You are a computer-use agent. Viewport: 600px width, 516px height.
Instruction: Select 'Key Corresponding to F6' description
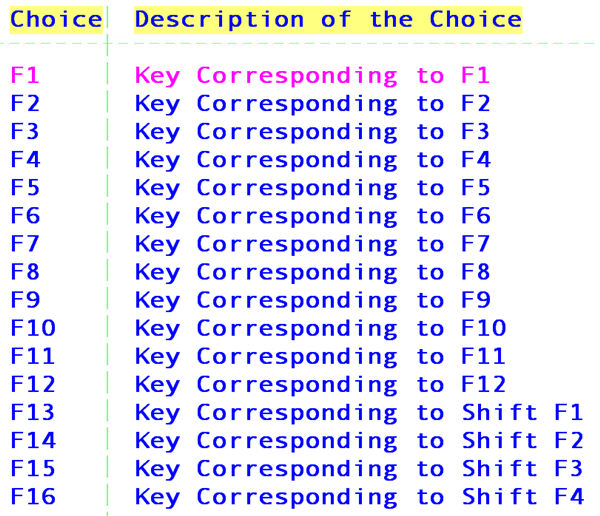tap(313, 216)
